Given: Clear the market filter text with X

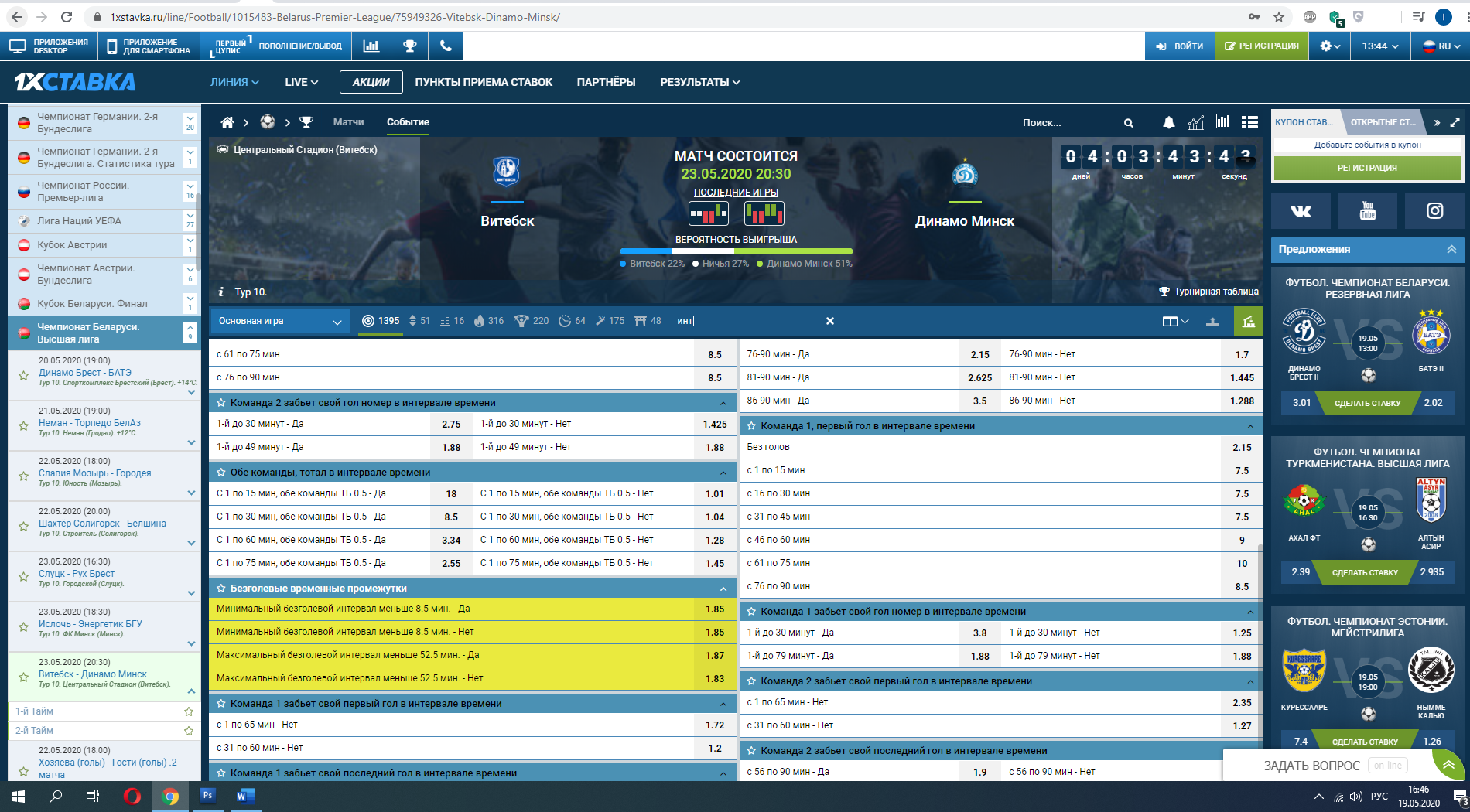Looking at the screenshot, I should click(x=829, y=321).
